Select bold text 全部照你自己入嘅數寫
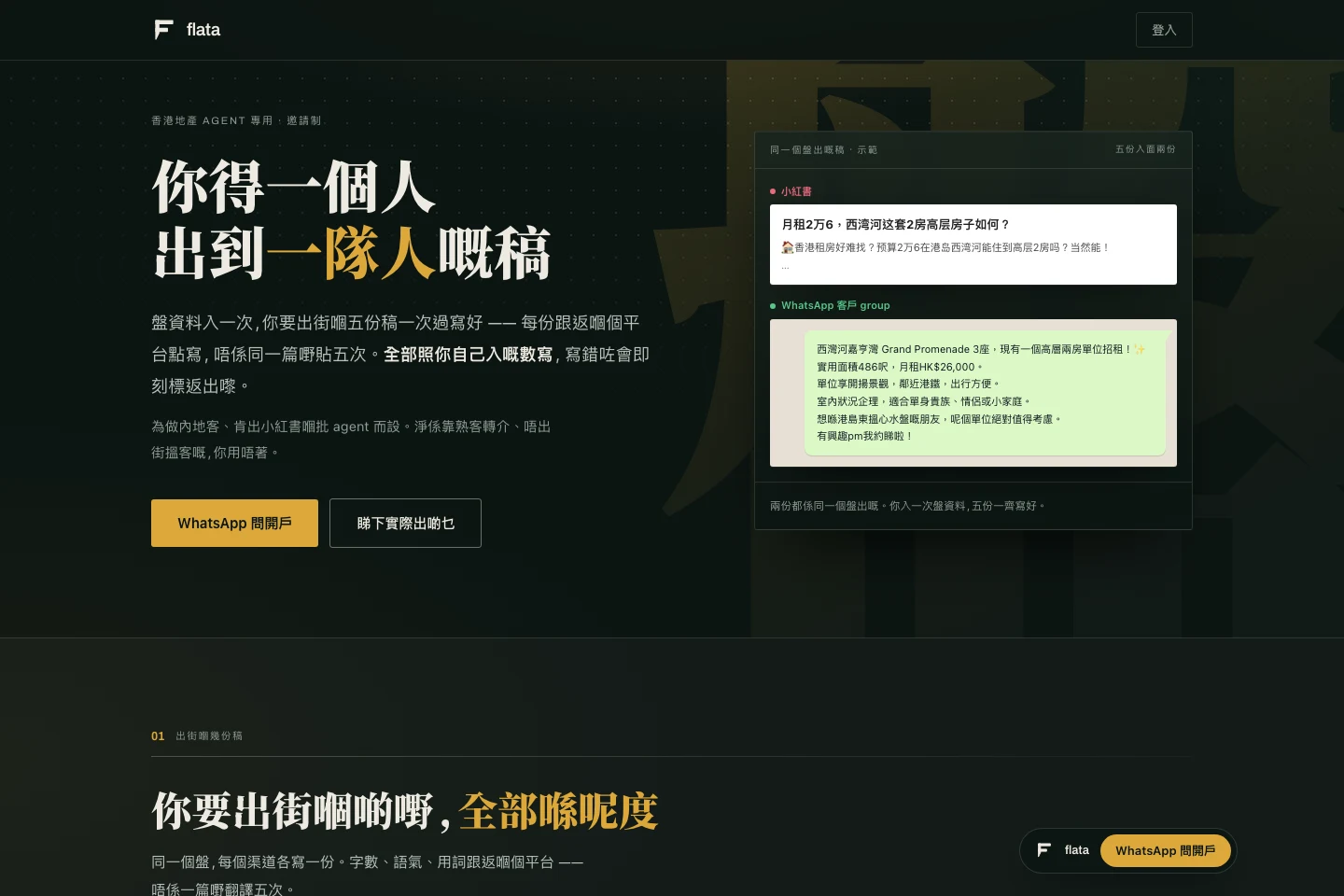The height and width of the screenshot is (896, 1344). [468, 355]
